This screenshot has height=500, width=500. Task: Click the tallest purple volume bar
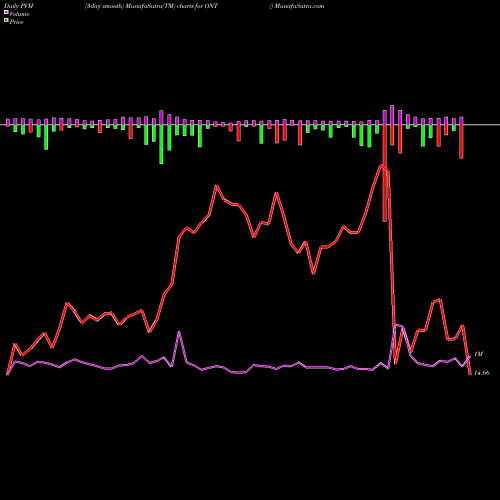coord(392,115)
